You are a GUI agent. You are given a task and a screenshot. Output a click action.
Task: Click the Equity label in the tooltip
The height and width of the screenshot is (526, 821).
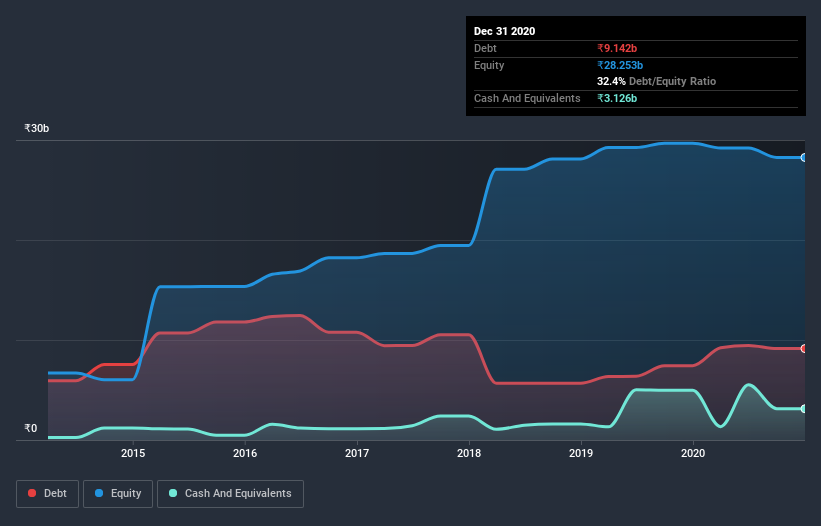coord(489,65)
